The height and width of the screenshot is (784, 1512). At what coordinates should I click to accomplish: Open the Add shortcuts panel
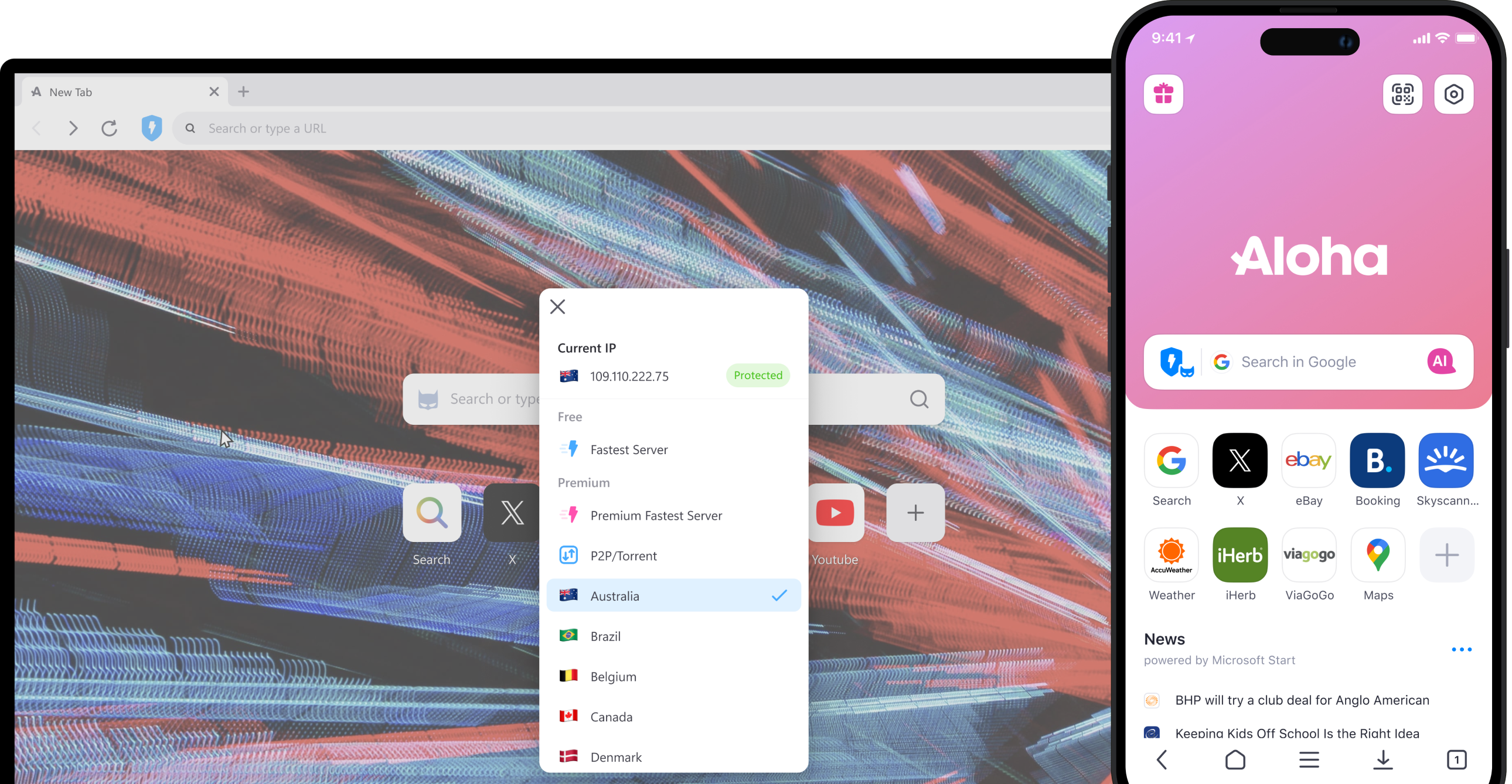(1447, 555)
